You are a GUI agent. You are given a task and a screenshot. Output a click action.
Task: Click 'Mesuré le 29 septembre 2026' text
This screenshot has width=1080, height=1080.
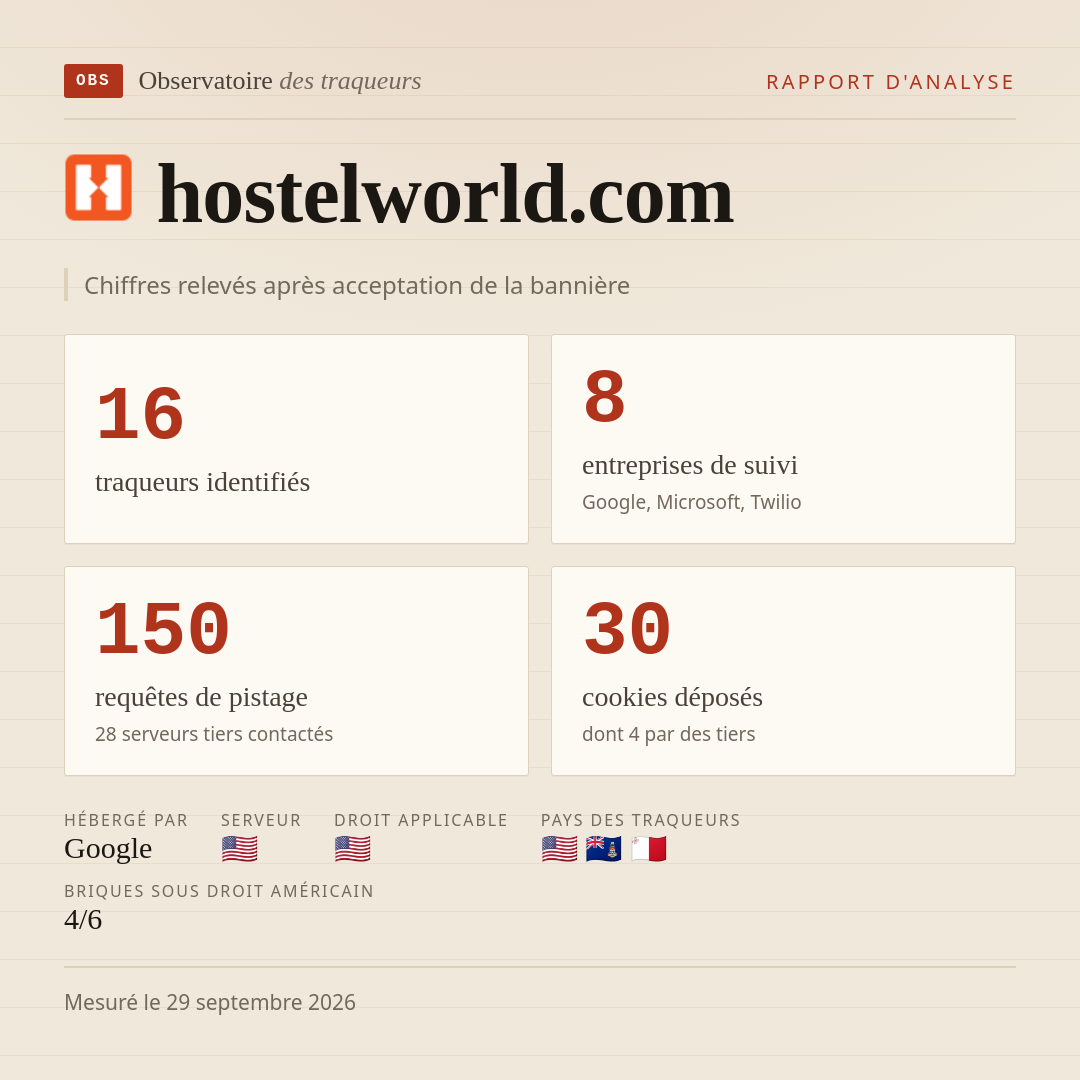pyautogui.click(x=210, y=1002)
